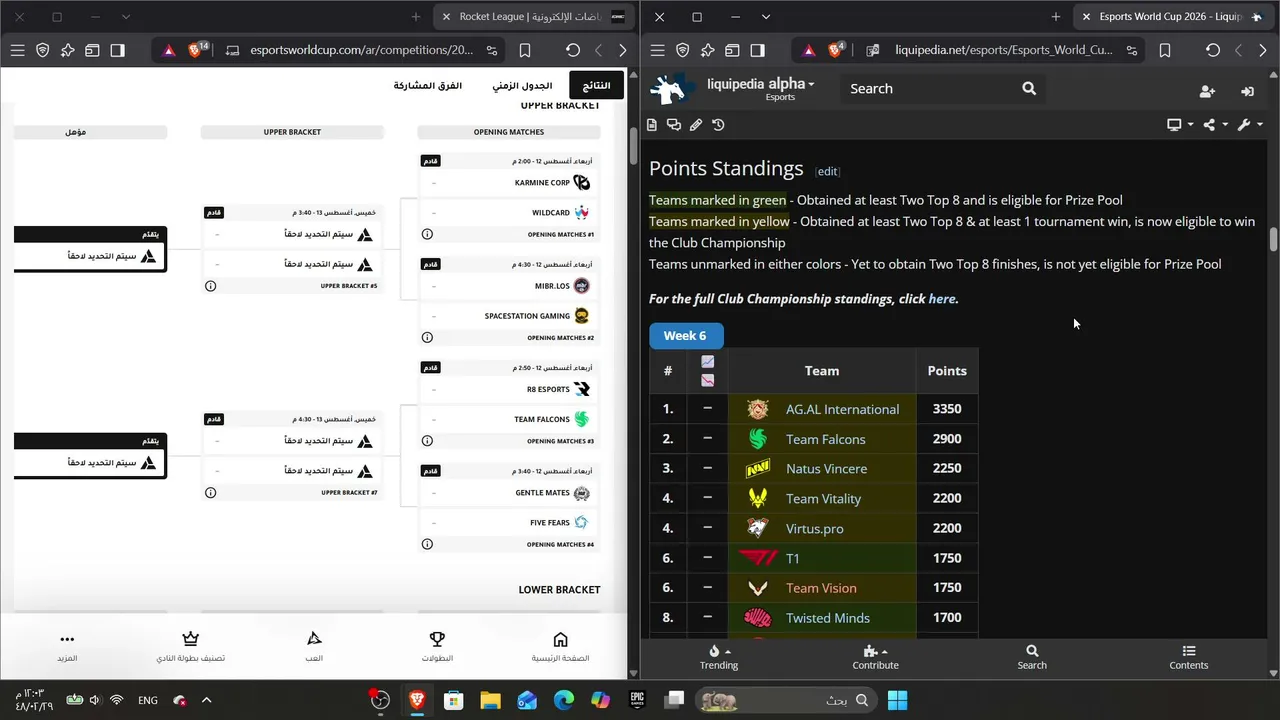Open crown club championship ranking nav item

[x=190, y=646]
